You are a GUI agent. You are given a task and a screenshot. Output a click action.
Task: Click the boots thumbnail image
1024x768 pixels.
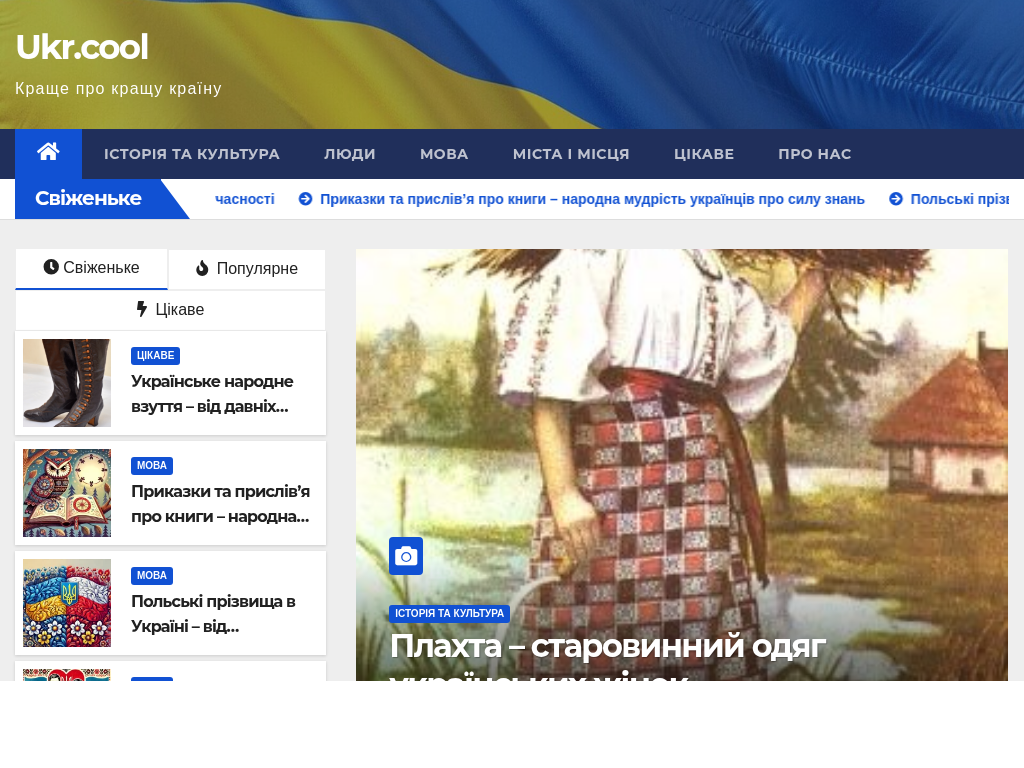coord(67,383)
